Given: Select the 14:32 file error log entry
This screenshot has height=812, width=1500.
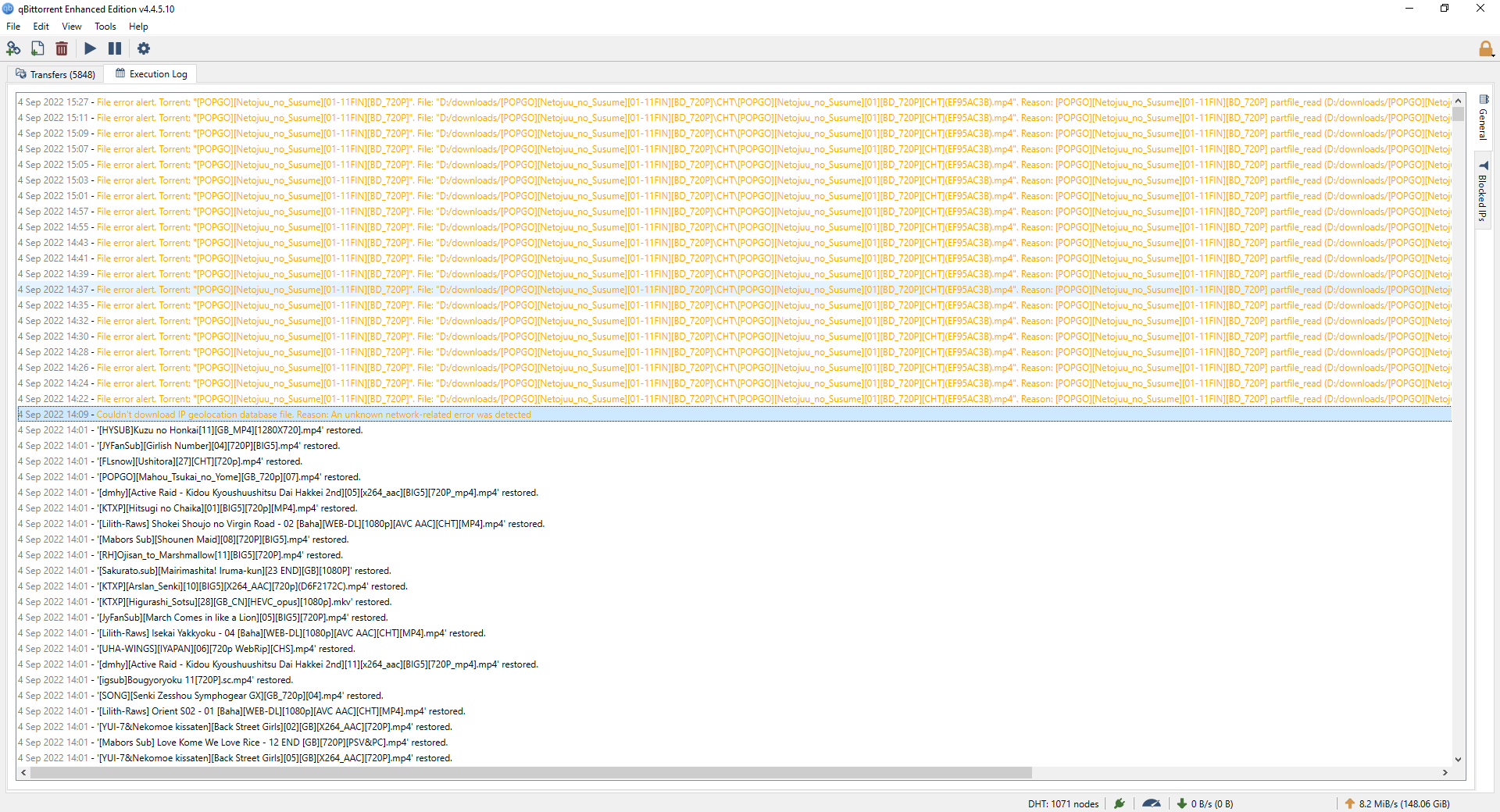Looking at the screenshot, I should click(734, 321).
